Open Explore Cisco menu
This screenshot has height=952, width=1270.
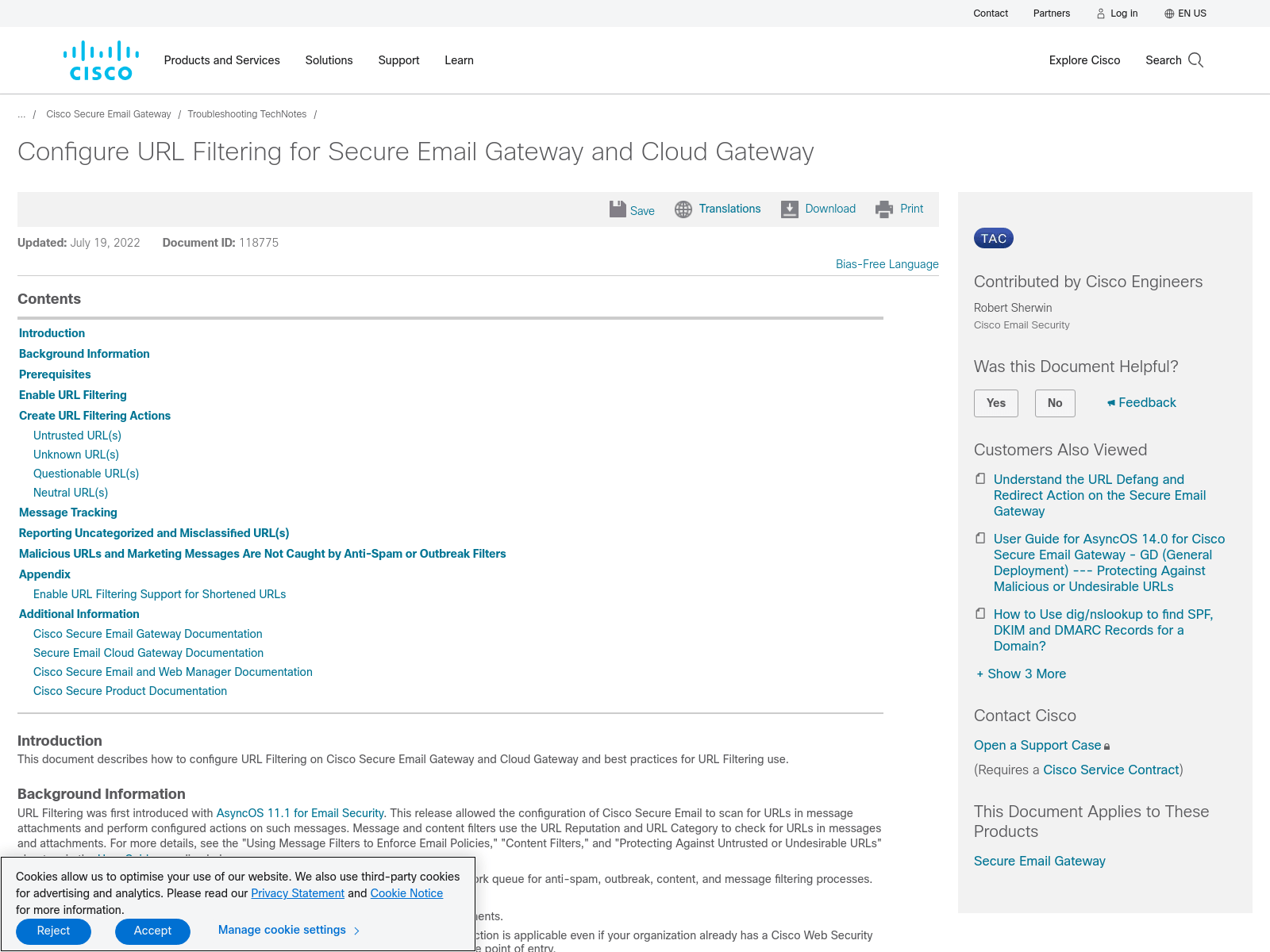pos(1085,60)
